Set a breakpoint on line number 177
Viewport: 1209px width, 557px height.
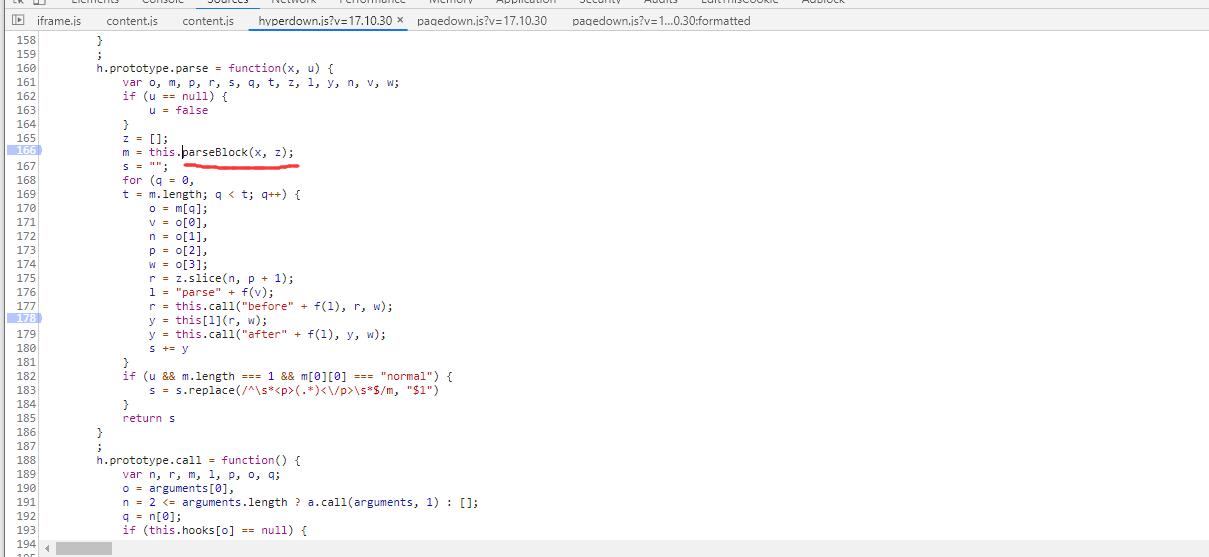(x=25, y=306)
